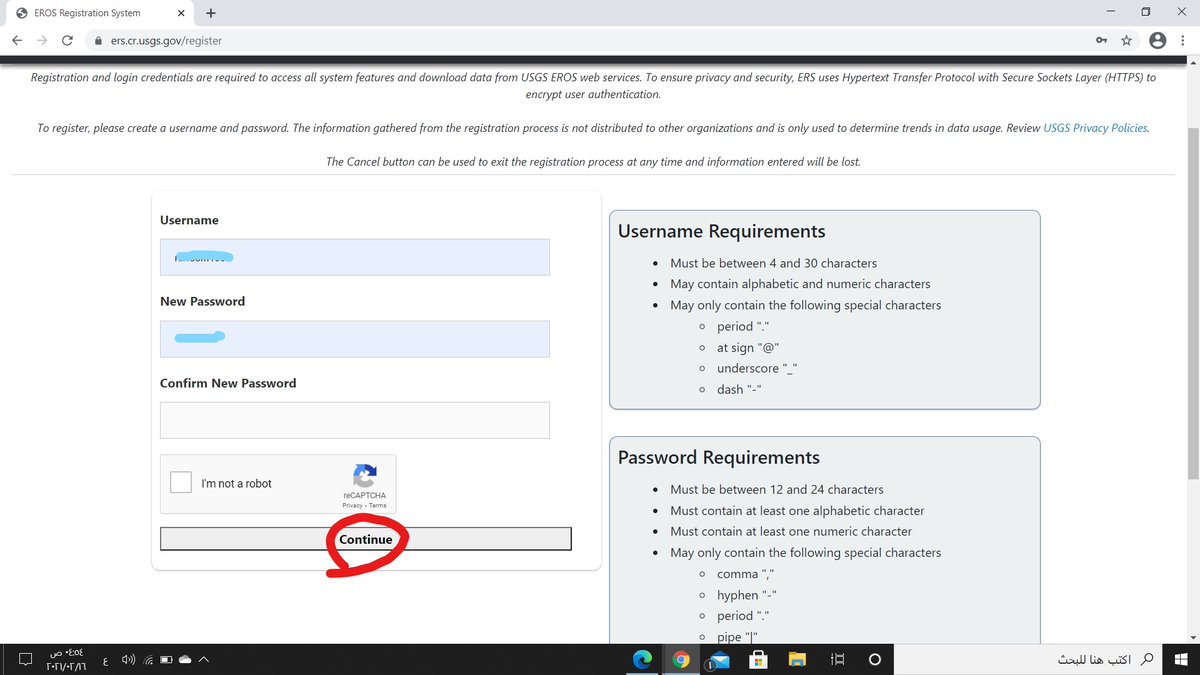The image size is (1200, 675).
Task: Click the Confirm New Password field
Action: tap(354, 420)
